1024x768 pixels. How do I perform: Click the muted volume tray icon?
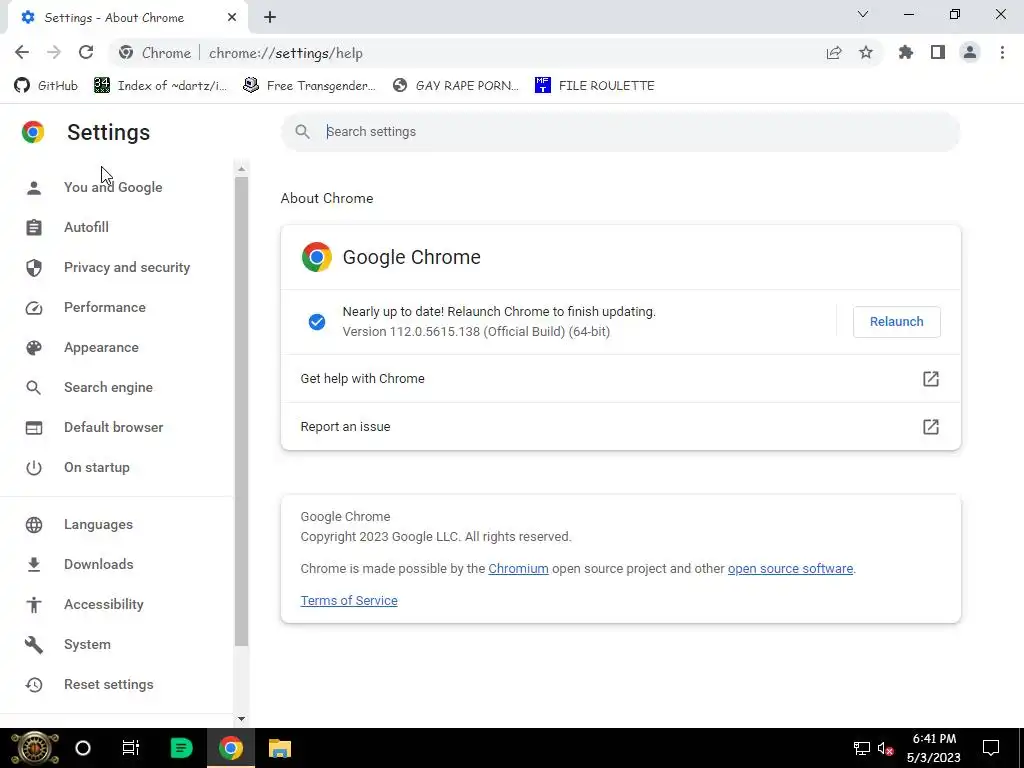point(886,749)
